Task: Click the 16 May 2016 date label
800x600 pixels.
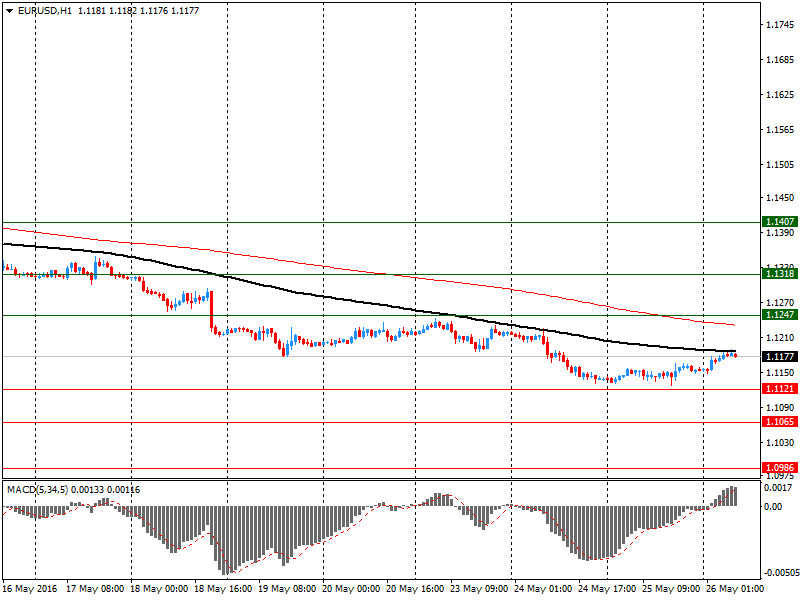Action: click(30, 589)
